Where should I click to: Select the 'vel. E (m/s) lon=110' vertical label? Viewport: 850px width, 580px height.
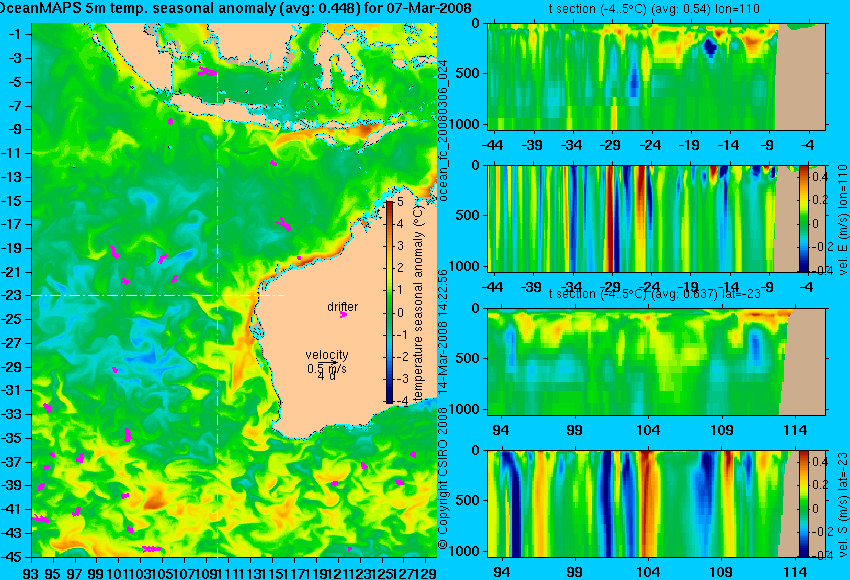842,220
